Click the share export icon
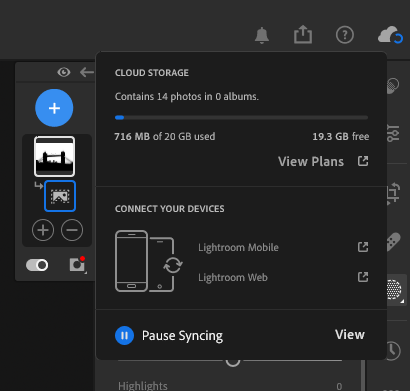The width and height of the screenshot is (410, 391). coord(303,35)
